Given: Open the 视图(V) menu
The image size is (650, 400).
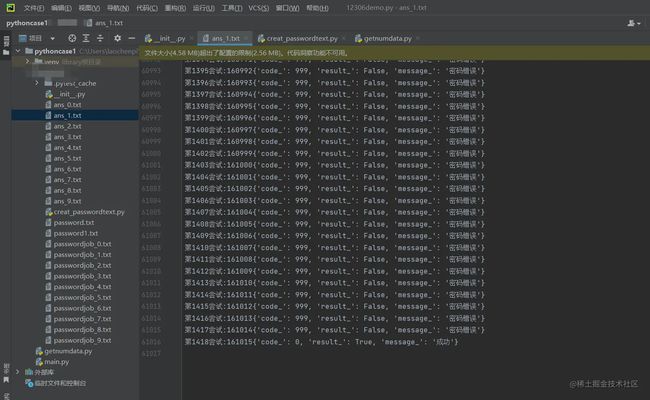Looking at the screenshot, I should pyautogui.click(x=89, y=8).
